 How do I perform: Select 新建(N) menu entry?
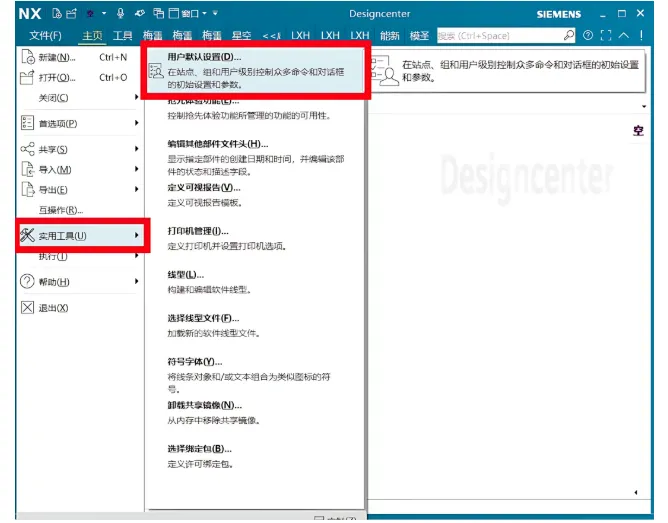(x=80, y=57)
